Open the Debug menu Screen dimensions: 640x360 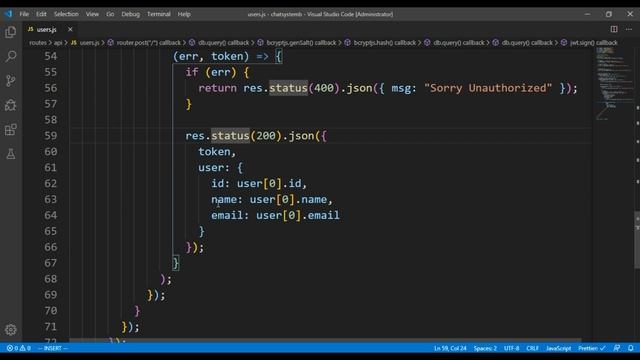(131, 14)
